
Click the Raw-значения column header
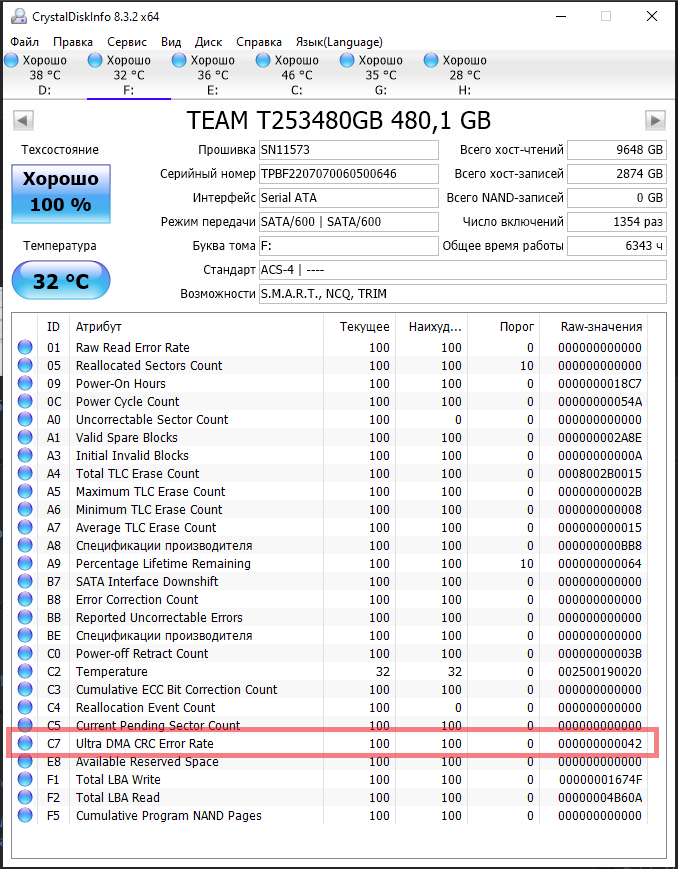(594, 327)
